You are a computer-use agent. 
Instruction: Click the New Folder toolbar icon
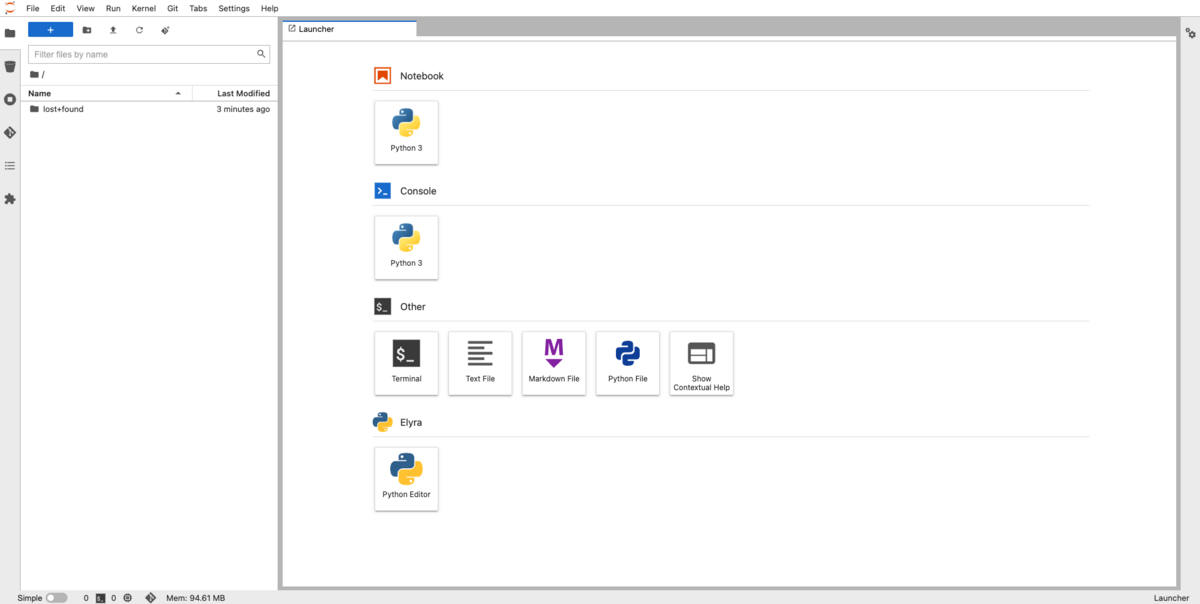[x=87, y=30]
